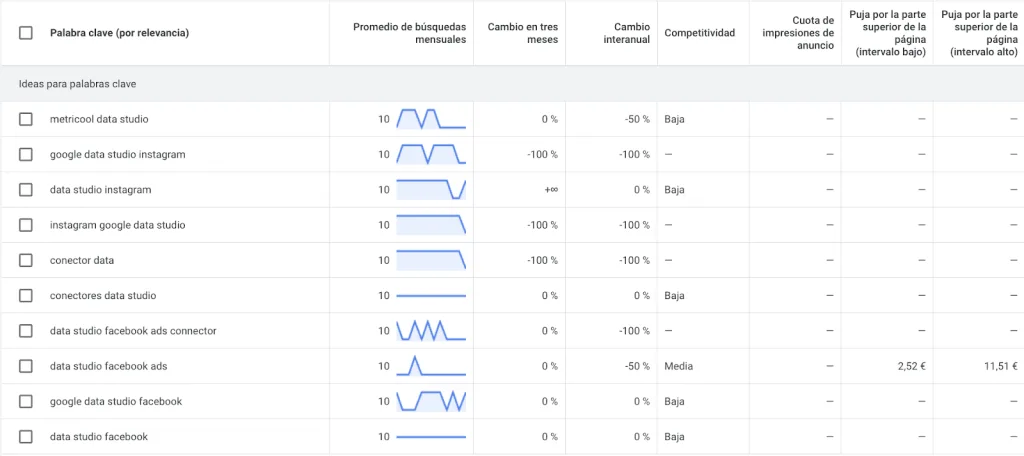Open the sparkline chart for 'data studio facebook ads'
The height and width of the screenshot is (456, 1024).
(431, 366)
